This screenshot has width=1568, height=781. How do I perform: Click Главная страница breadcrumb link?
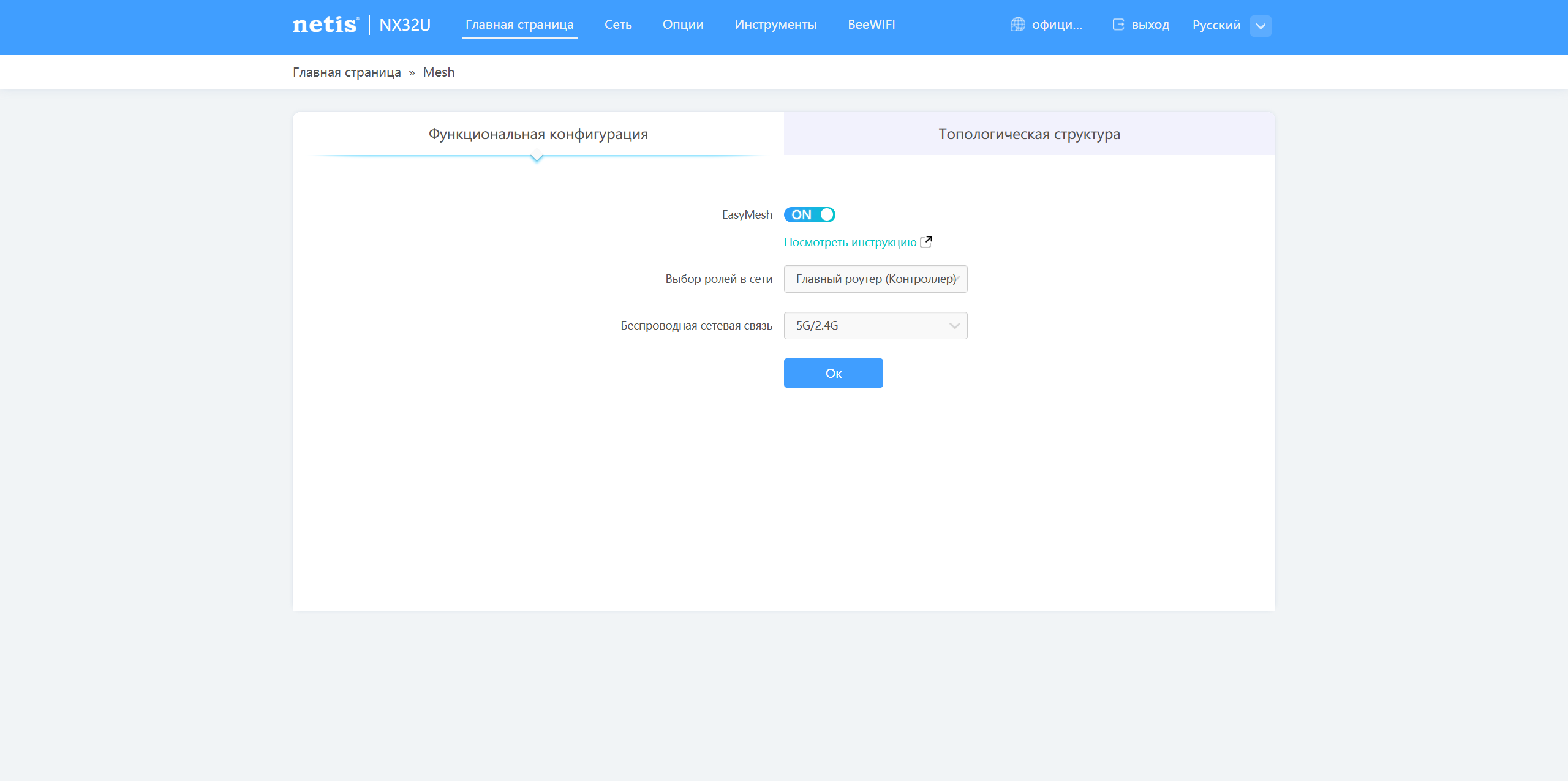tap(347, 72)
